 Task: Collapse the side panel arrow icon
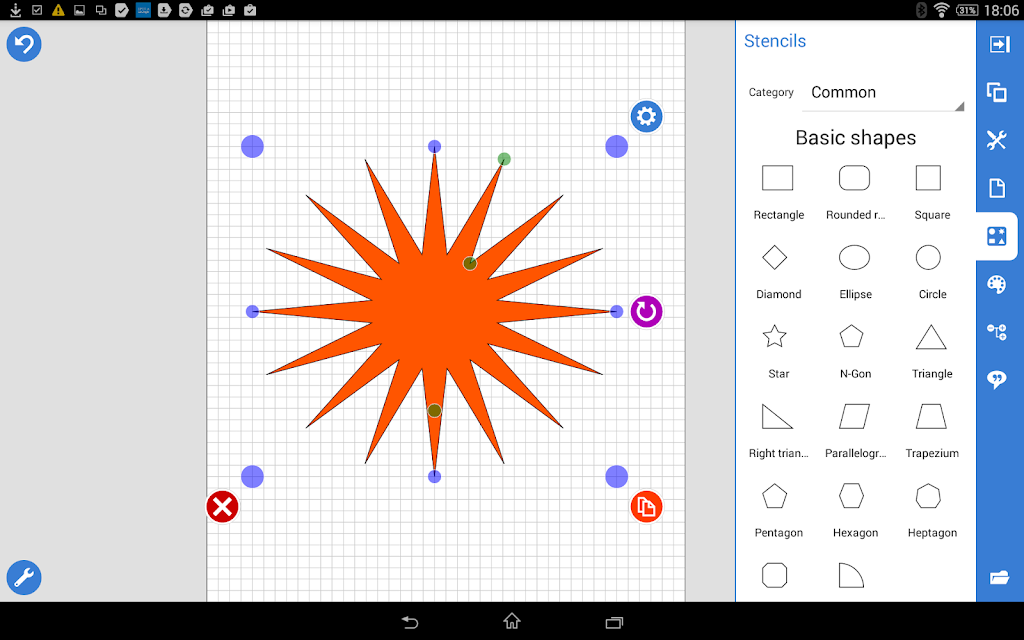pyautogui.click(x=999, y=44)
